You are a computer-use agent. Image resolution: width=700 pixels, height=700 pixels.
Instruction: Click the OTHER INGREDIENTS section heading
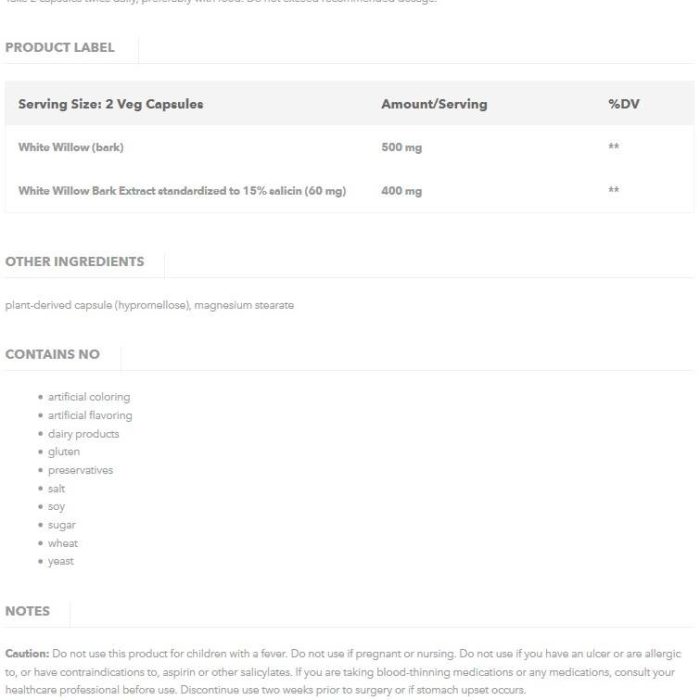75,262
